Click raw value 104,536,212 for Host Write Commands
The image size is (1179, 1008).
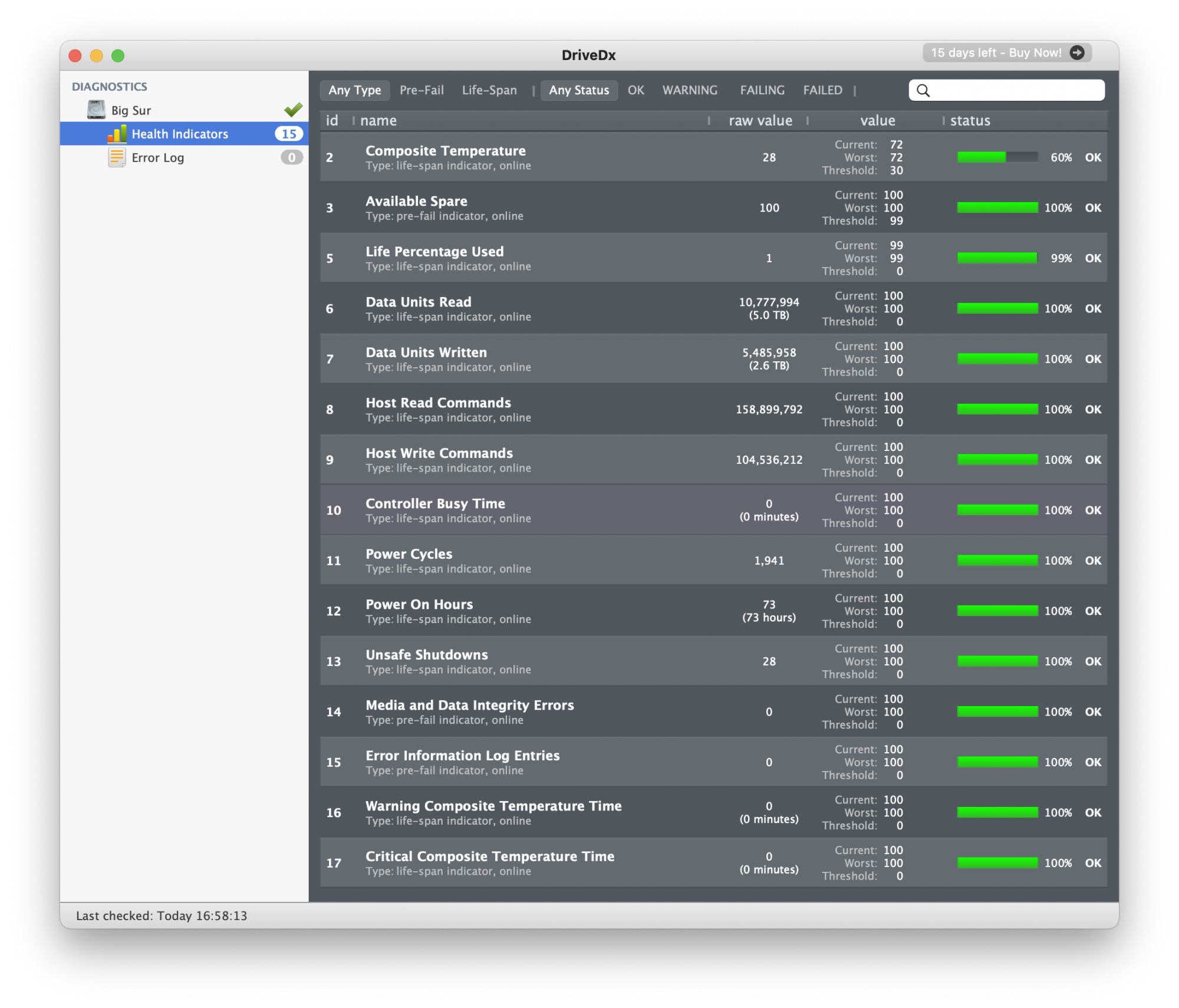[769, 460]
